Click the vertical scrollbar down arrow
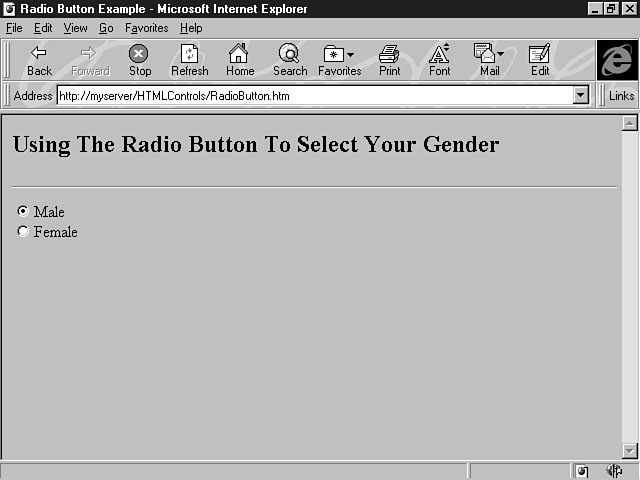 (x=629, y=451)
